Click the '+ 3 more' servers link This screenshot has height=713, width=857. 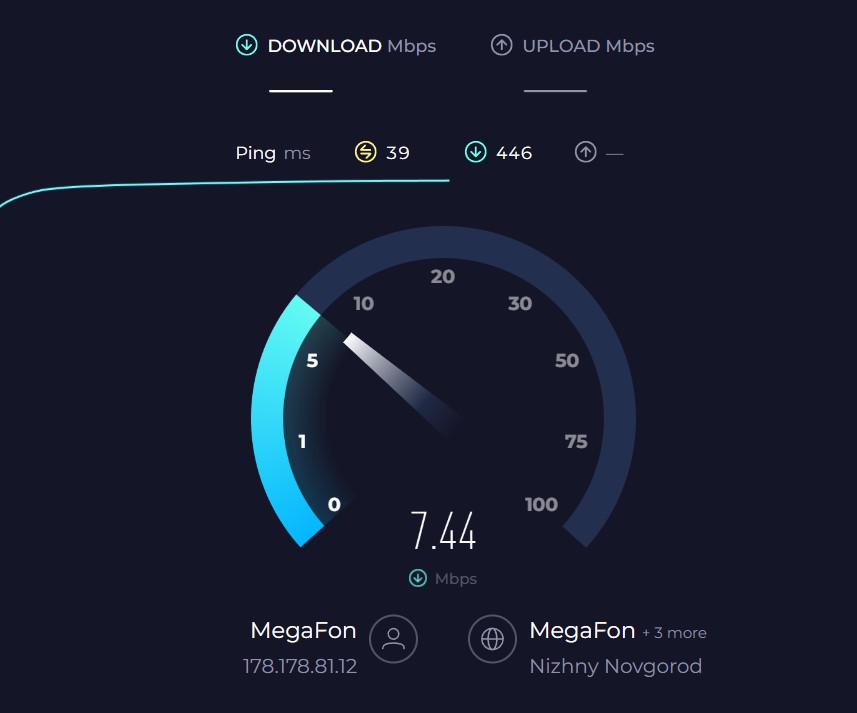pos(674,633)
